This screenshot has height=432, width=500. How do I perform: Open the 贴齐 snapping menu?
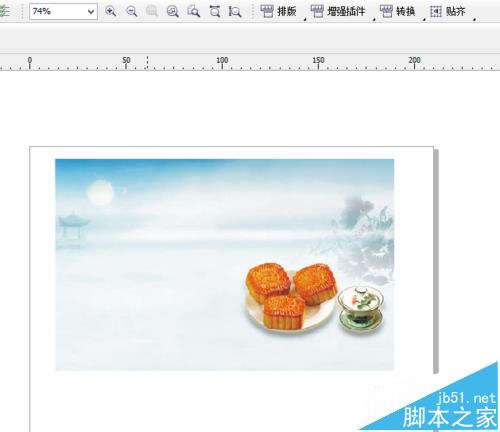pos(448,12)
